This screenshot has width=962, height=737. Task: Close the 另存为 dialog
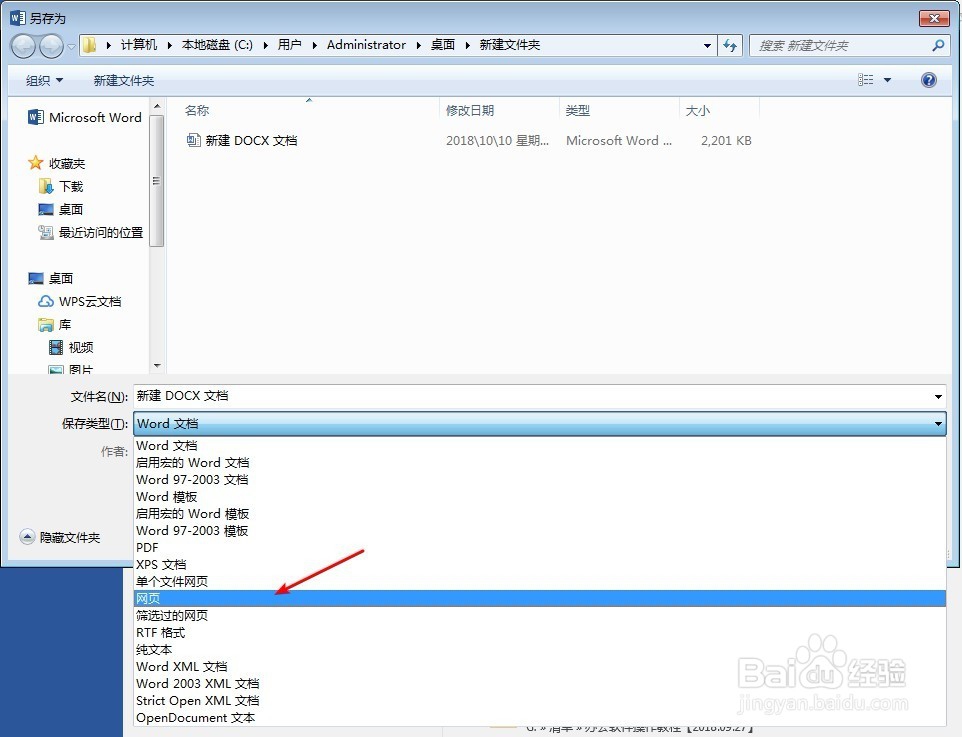(934, 18)
